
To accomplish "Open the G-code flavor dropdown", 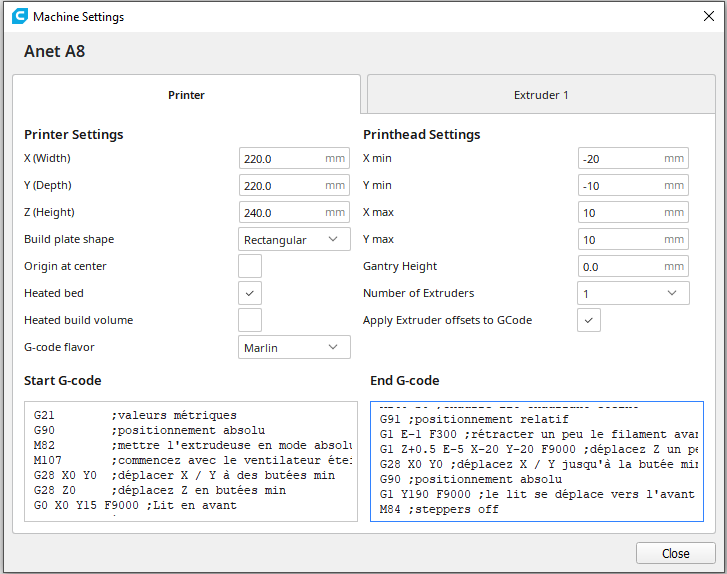I will (x=294, y=347).
